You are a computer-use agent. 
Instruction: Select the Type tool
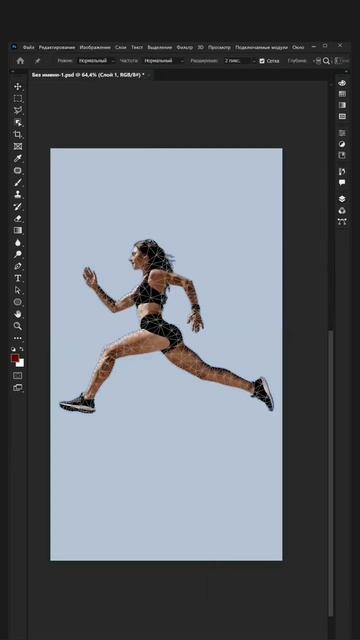pyautogui.click(x=18, y=278)
